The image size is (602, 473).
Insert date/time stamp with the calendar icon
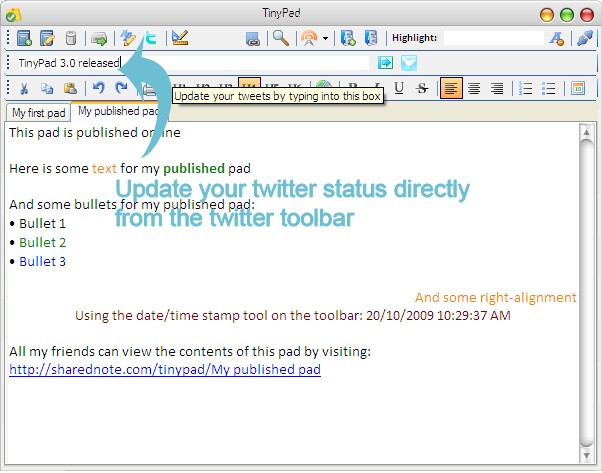577,89
